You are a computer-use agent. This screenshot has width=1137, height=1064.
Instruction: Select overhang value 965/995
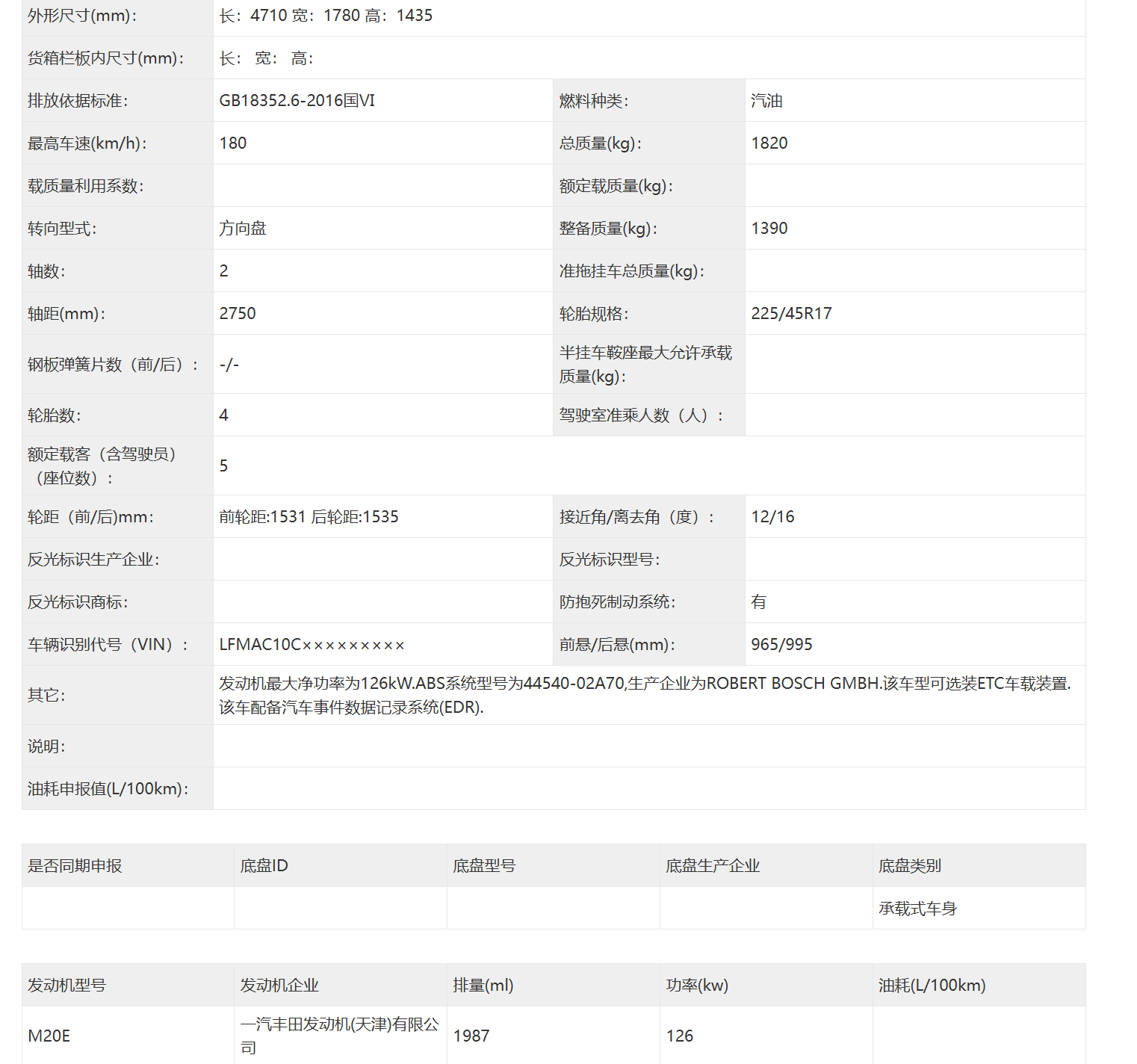click(x=781, y=644)
